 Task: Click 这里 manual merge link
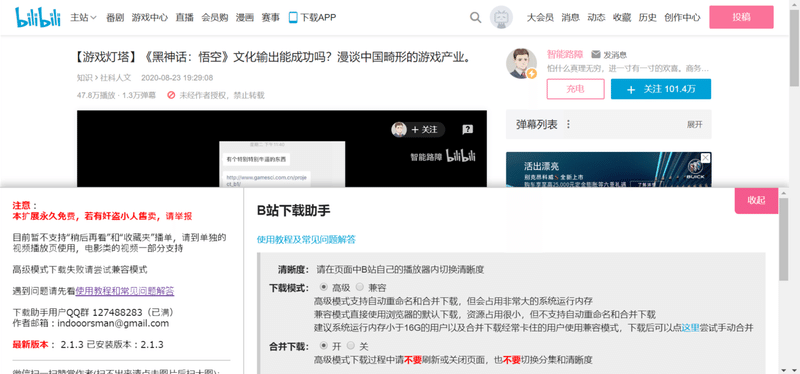690,328
